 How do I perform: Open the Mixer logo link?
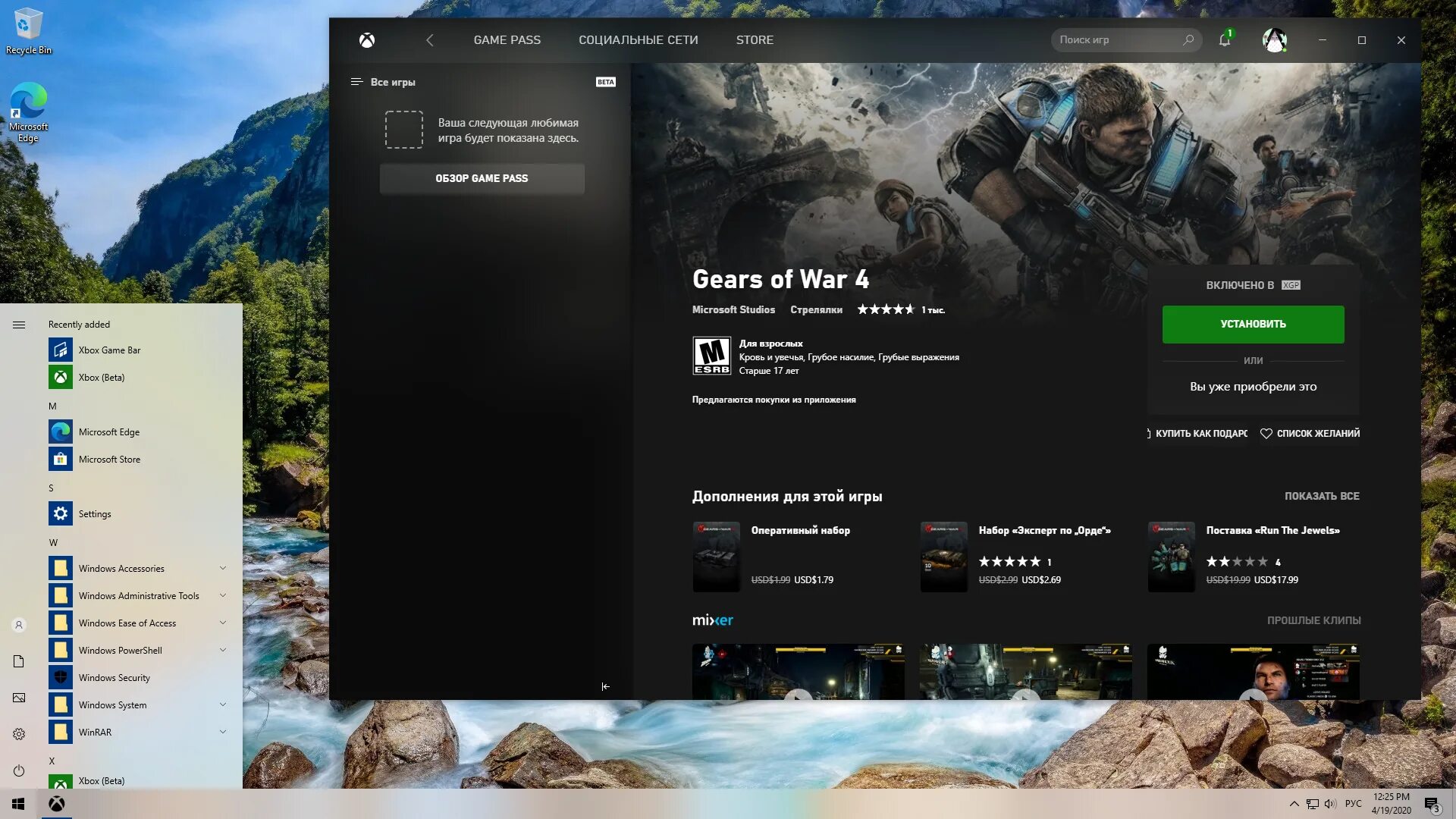pyautogui.click(x=712, y=620)
